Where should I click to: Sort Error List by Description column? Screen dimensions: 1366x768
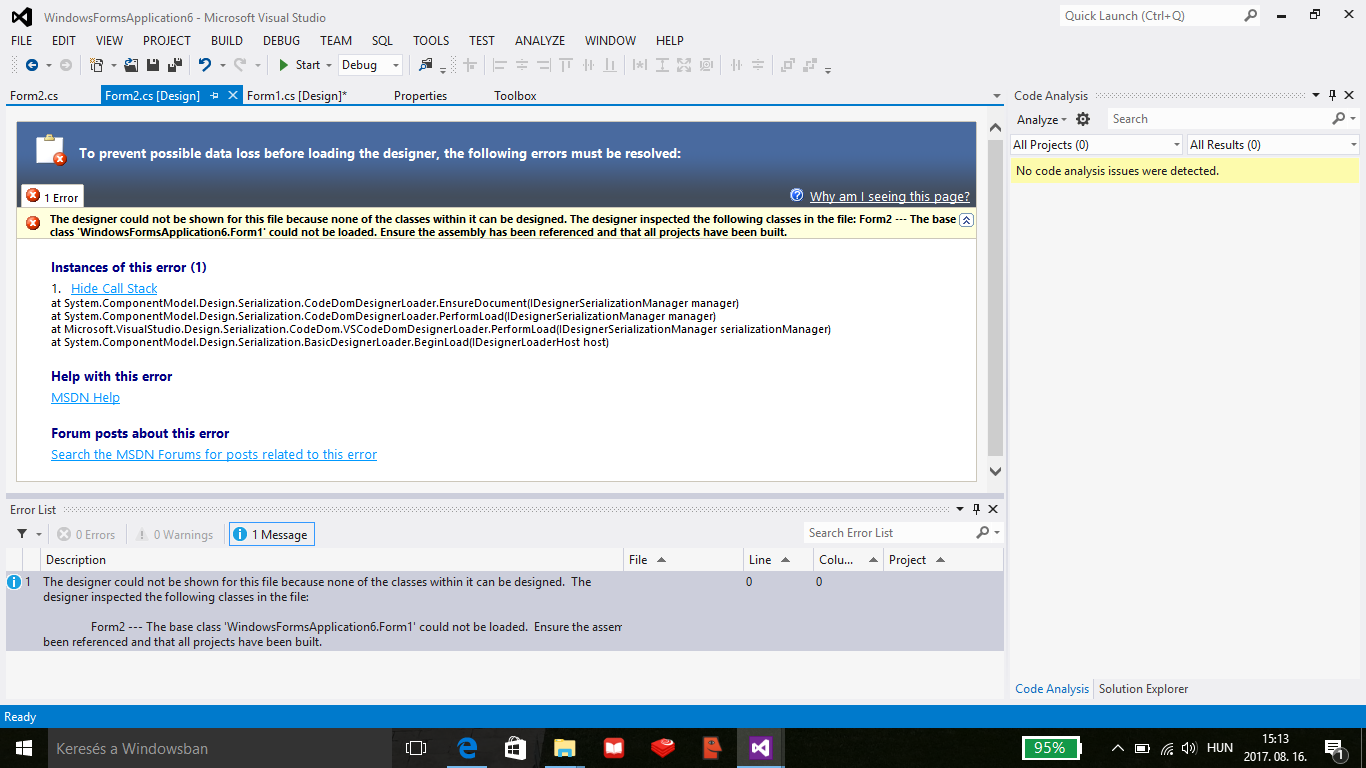[x=332, y=560]
